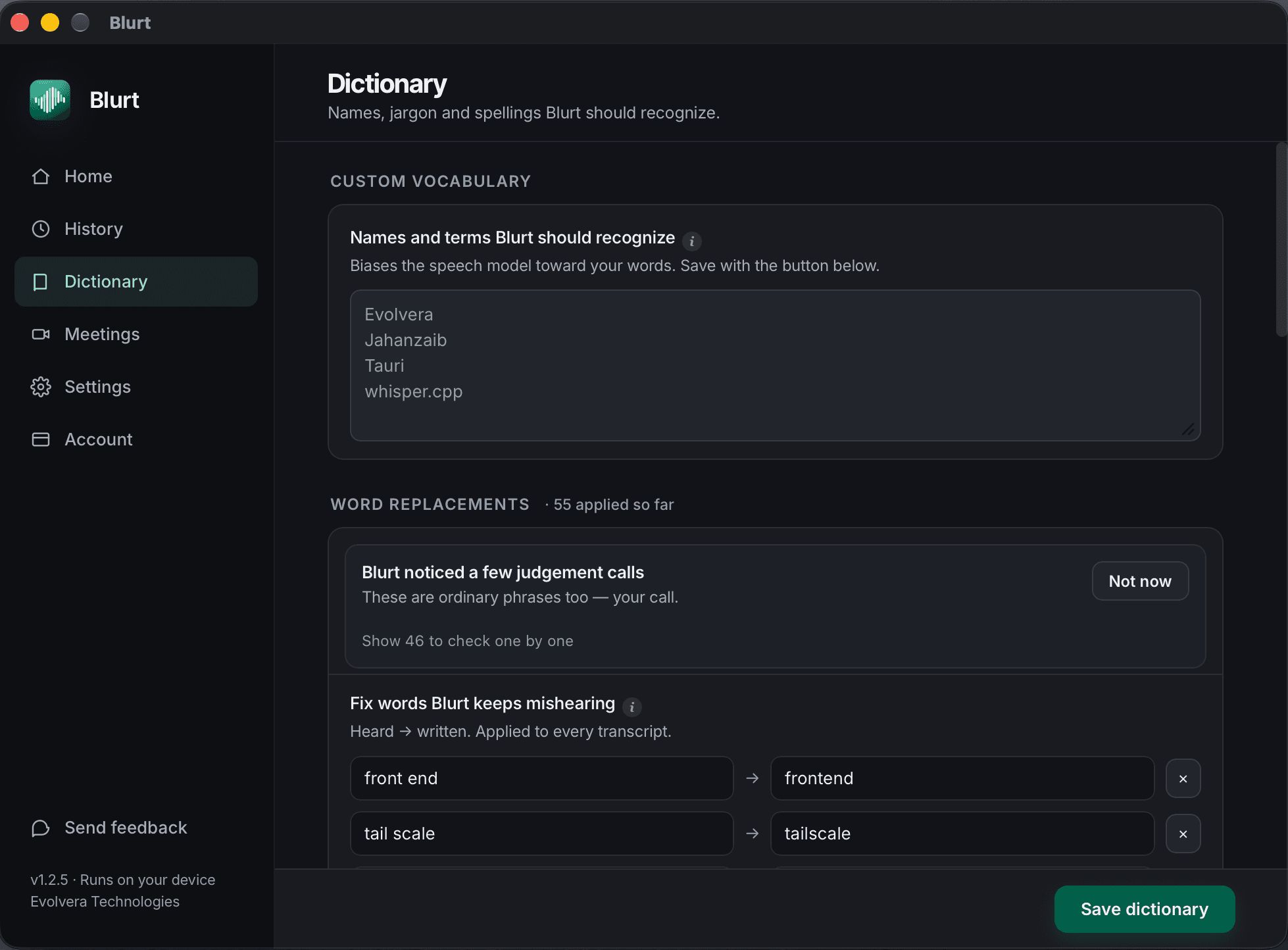Click the History clock icon
Viewport: 1288px width, 950px height.
(x=41, y=229)
